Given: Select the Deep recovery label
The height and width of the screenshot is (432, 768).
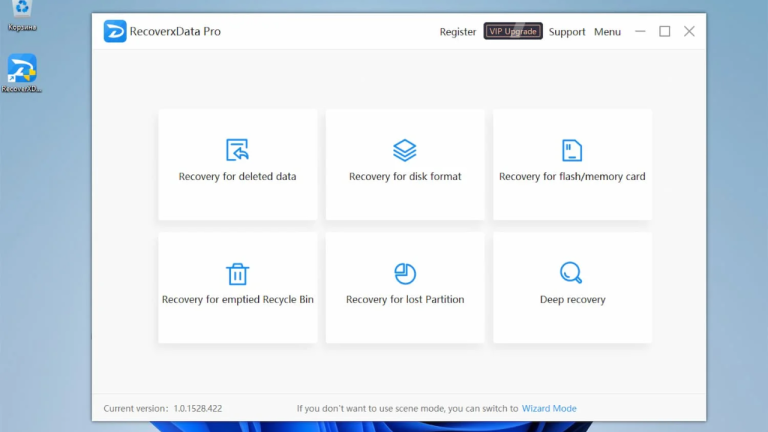Looking at the screenshot, I should [573, 299].
